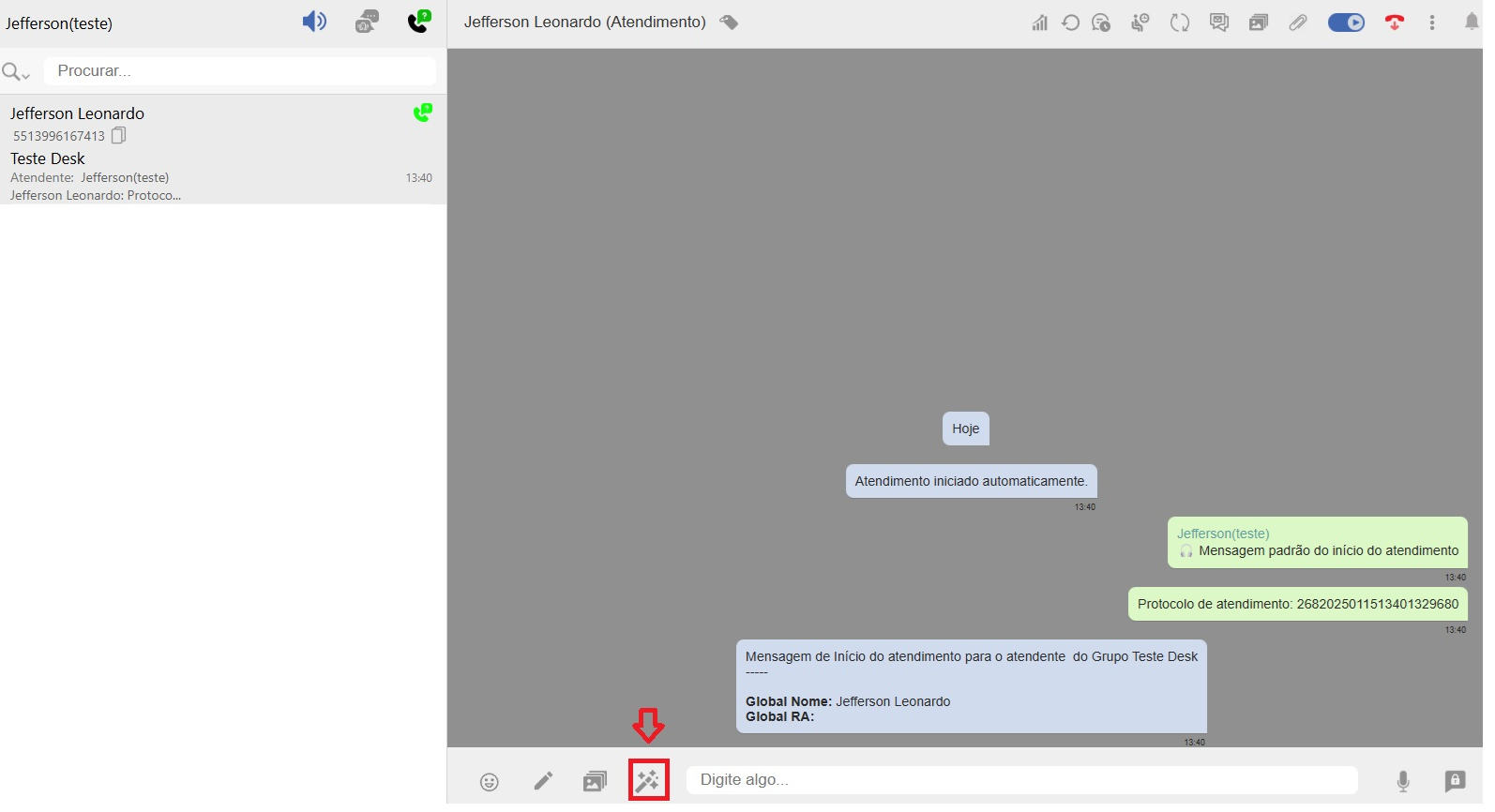
Task: Click the tag icon beside Jefferson Leonardo title
Action: tap(729, 23)
